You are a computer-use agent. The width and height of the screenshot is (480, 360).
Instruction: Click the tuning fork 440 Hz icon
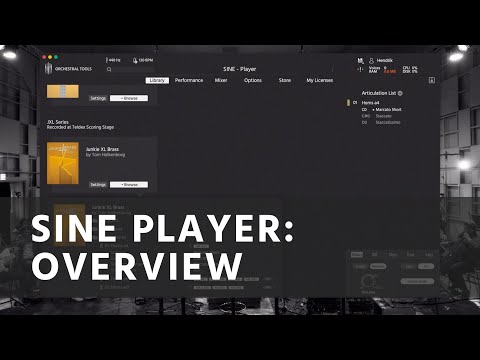(x=107, y=60)
